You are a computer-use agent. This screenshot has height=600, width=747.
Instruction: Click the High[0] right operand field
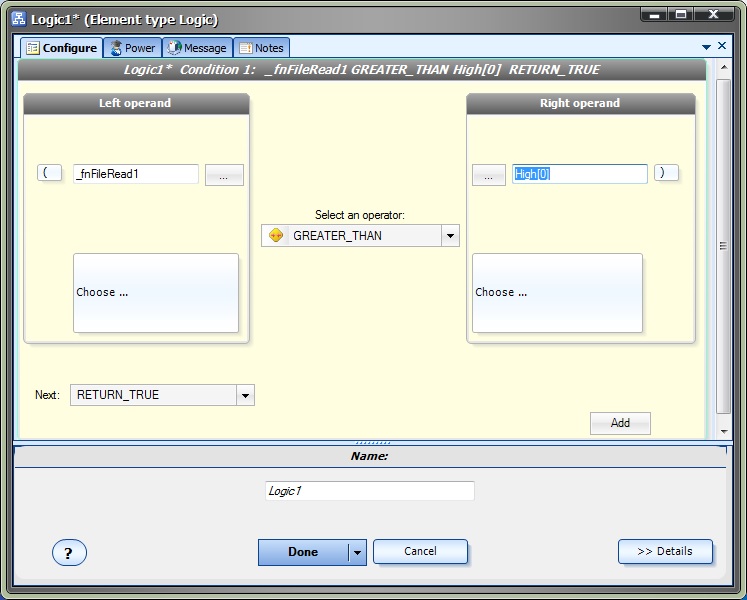point(580,174)
